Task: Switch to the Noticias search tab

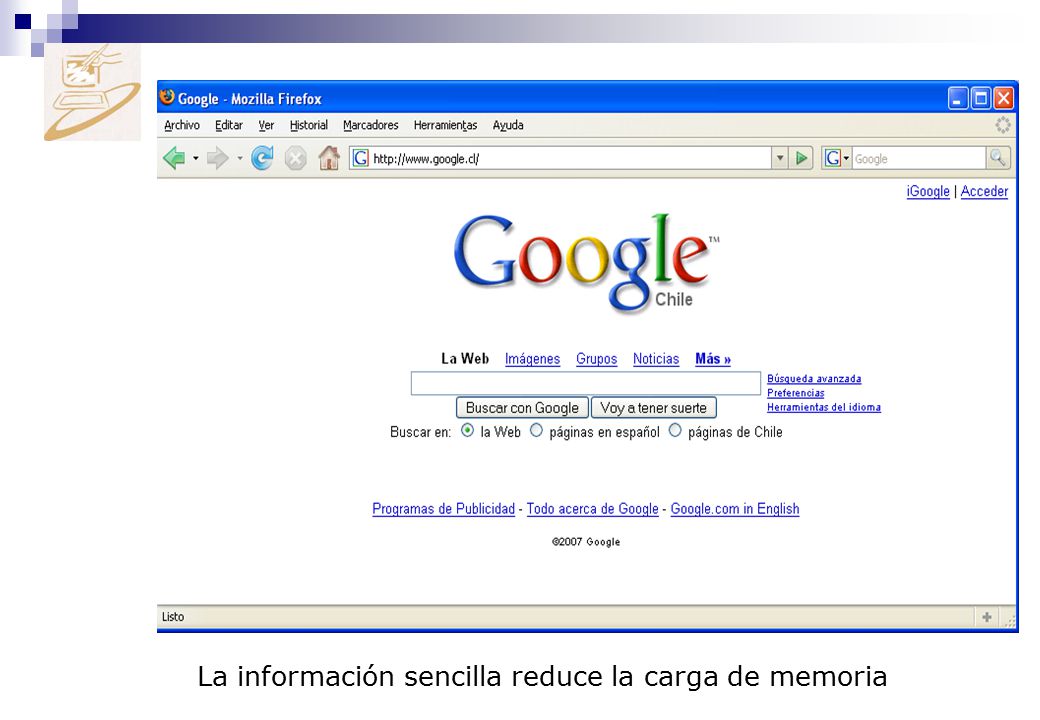Action: [656, 359]
